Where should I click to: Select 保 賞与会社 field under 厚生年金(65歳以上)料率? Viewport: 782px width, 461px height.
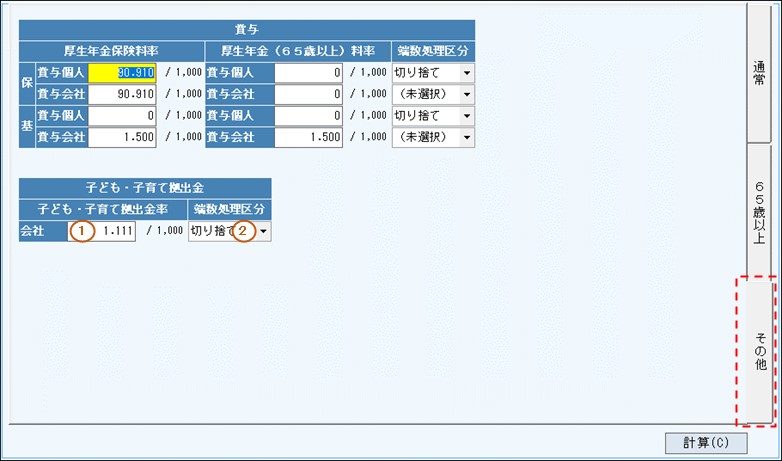(x=309, y=94)
